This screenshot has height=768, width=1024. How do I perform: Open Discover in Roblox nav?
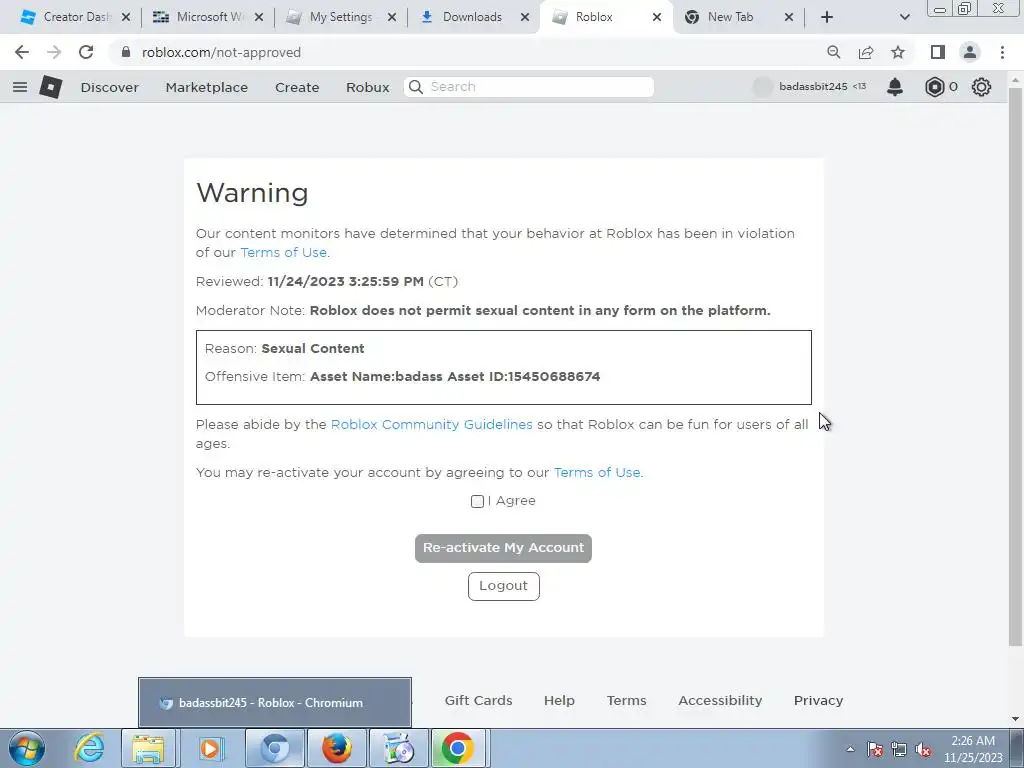coord(110,87)
